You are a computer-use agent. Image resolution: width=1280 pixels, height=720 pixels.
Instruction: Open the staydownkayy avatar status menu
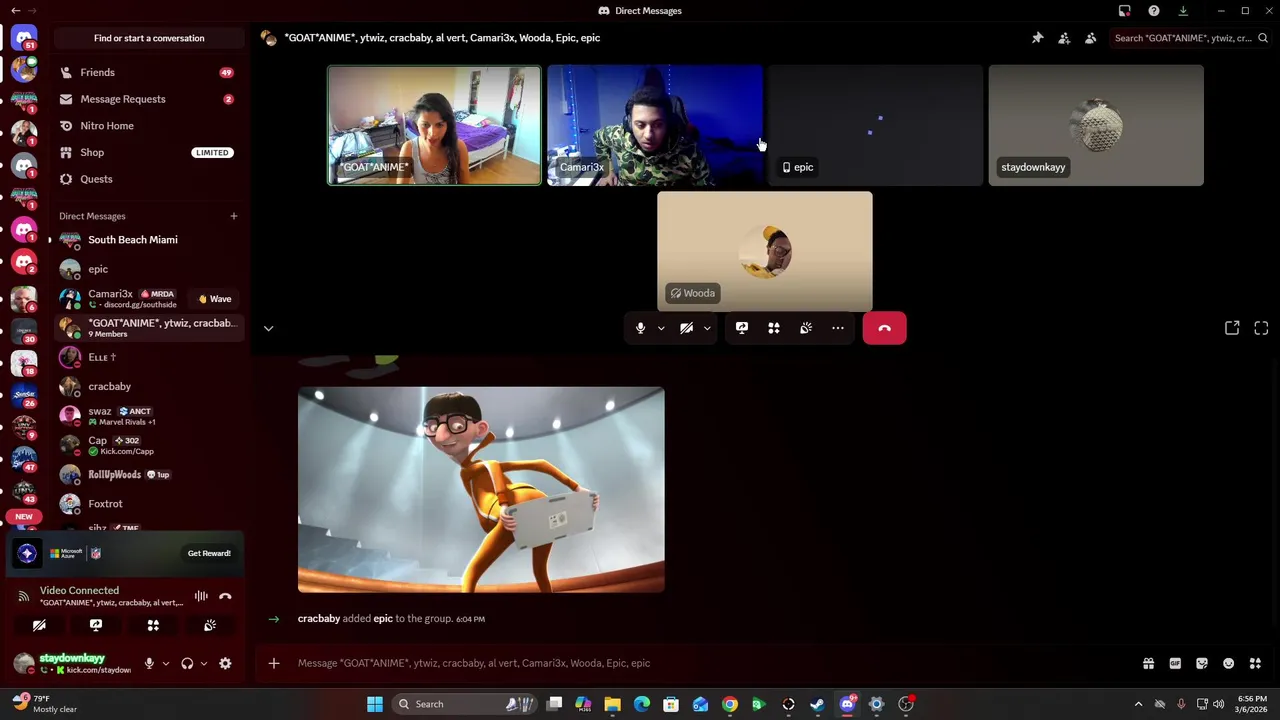[24, 663]
